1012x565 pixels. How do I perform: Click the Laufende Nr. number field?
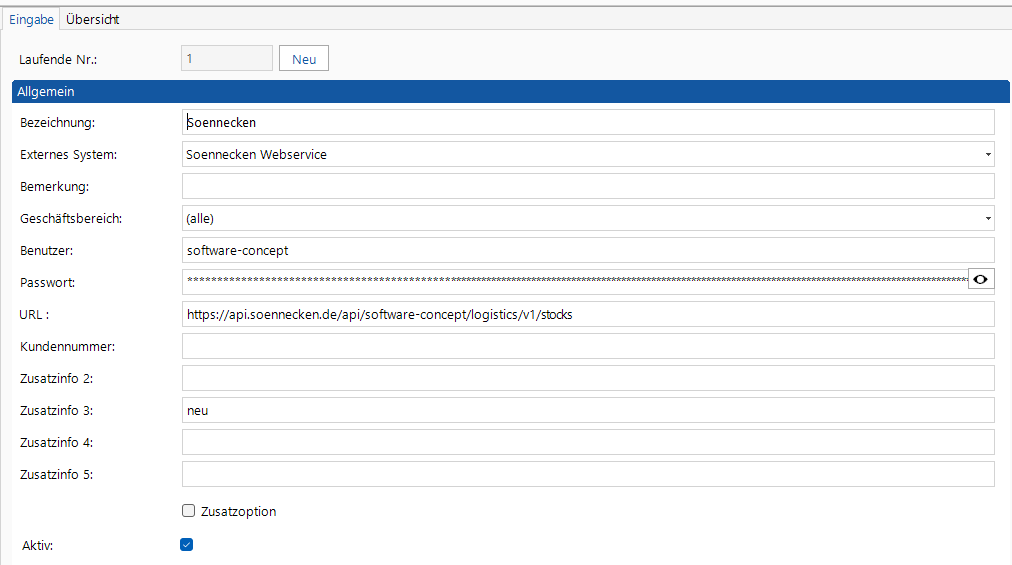click(x=227, y=58)
